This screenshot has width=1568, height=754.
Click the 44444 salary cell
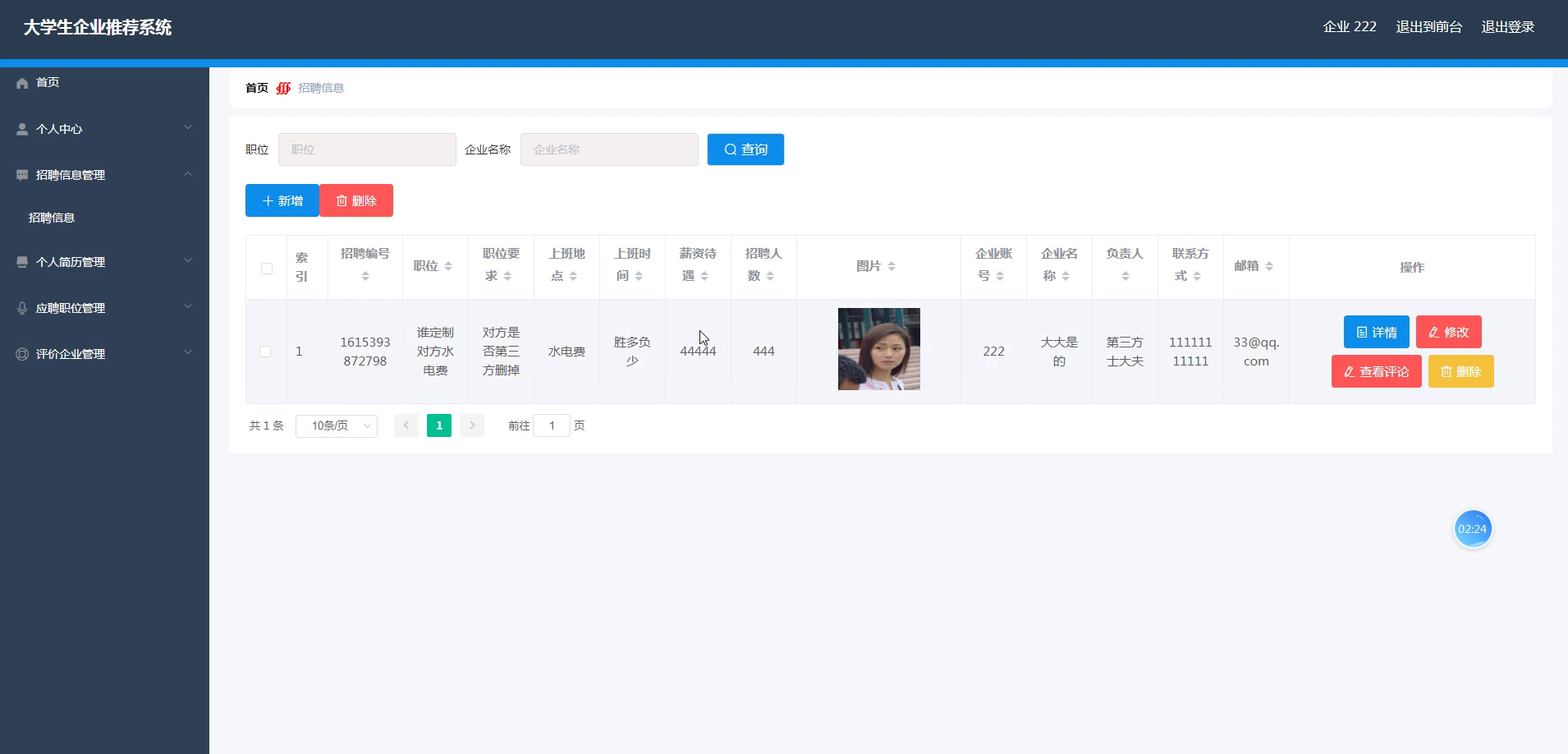pos(698,352)
